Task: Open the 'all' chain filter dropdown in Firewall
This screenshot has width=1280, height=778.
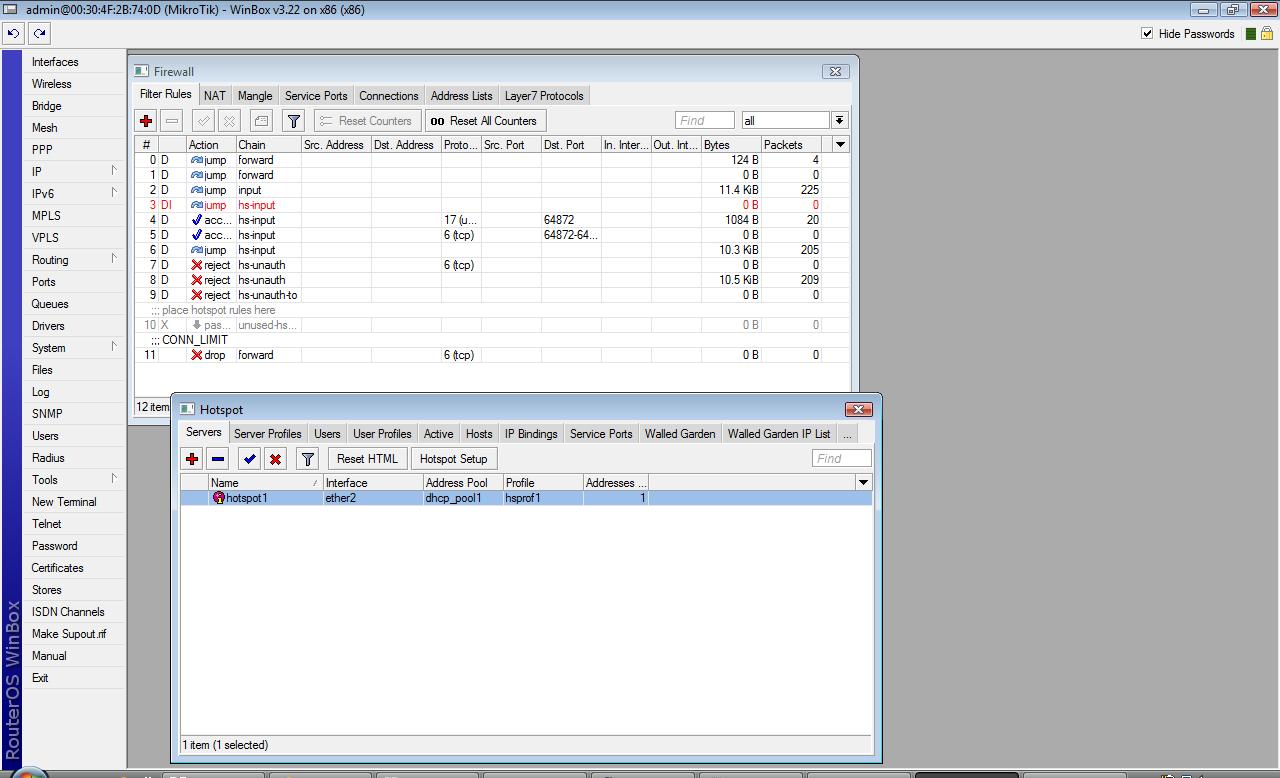Action: pos(839,121)
